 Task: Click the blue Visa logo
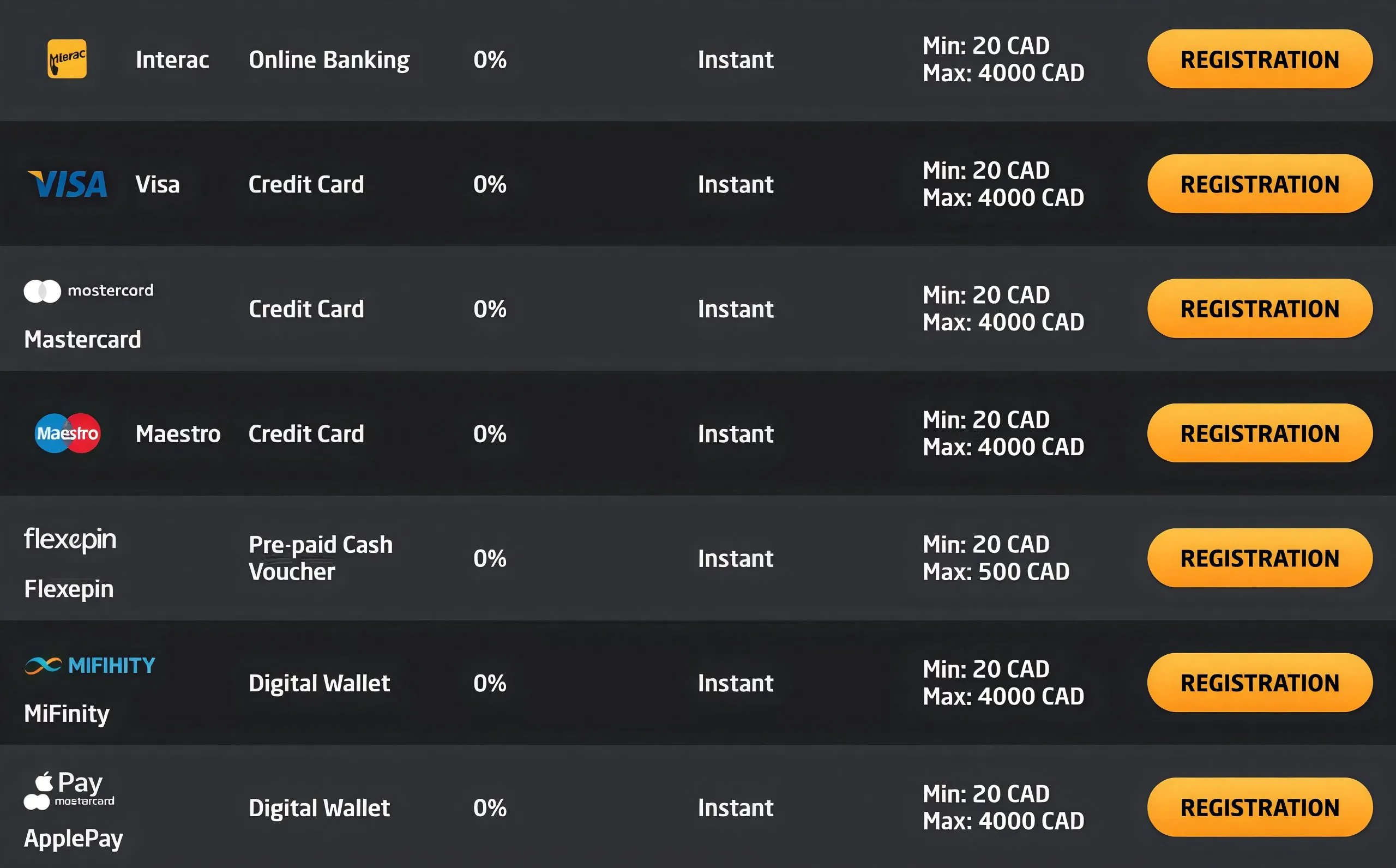pos(68,184)
